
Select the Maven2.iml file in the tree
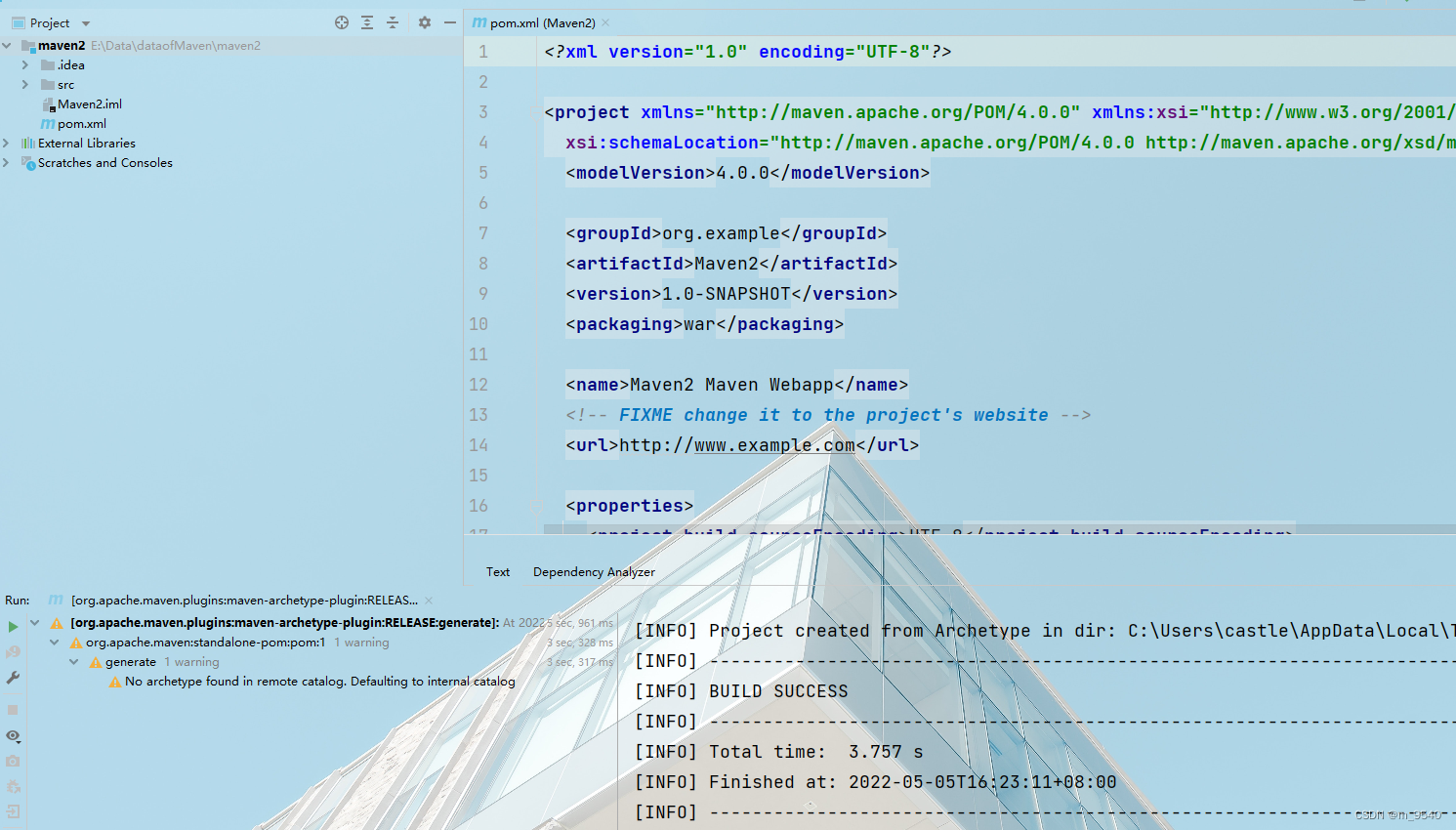coord(90,104)
